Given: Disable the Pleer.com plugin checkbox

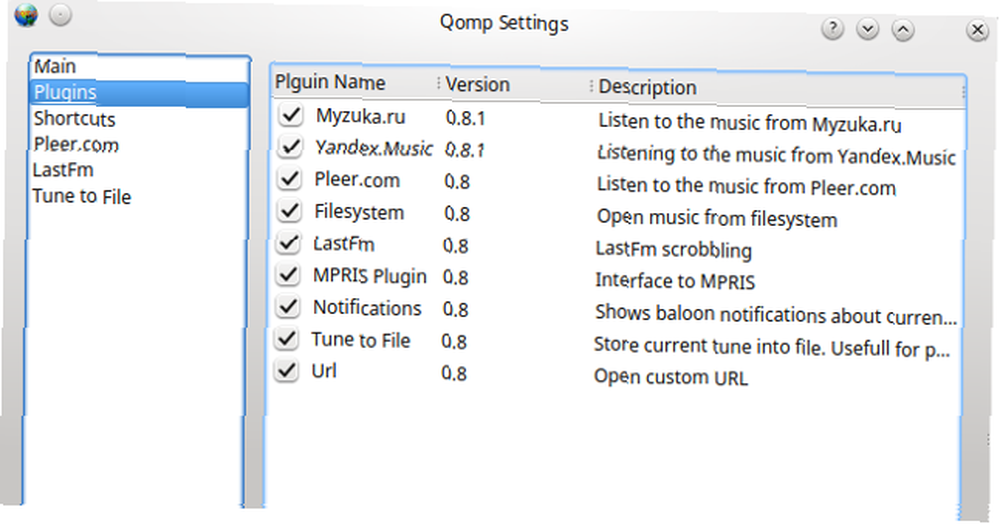Looking at the screenshot, I should click(x=290, y=178).
